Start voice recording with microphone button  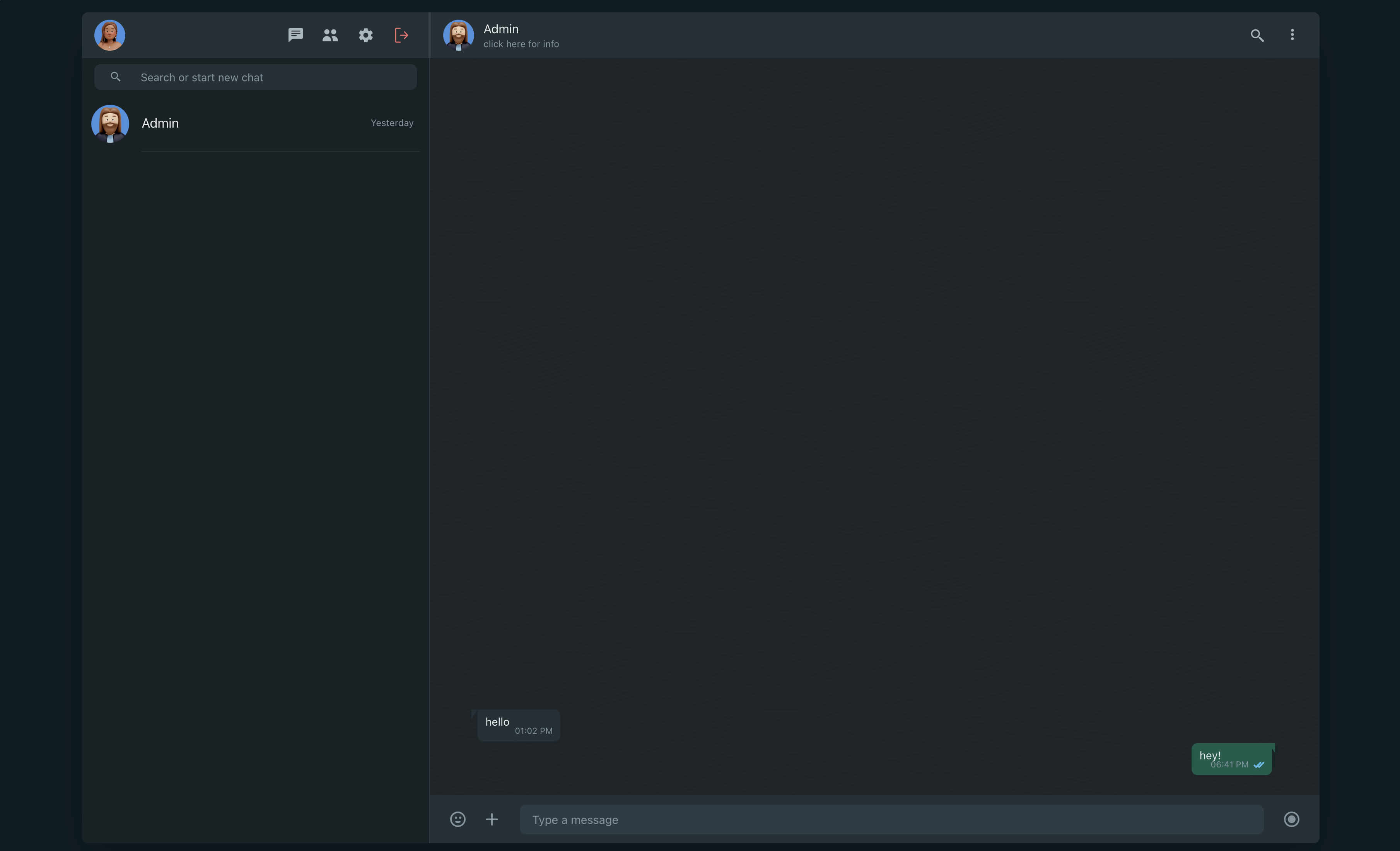click(x=1291, y=819)
